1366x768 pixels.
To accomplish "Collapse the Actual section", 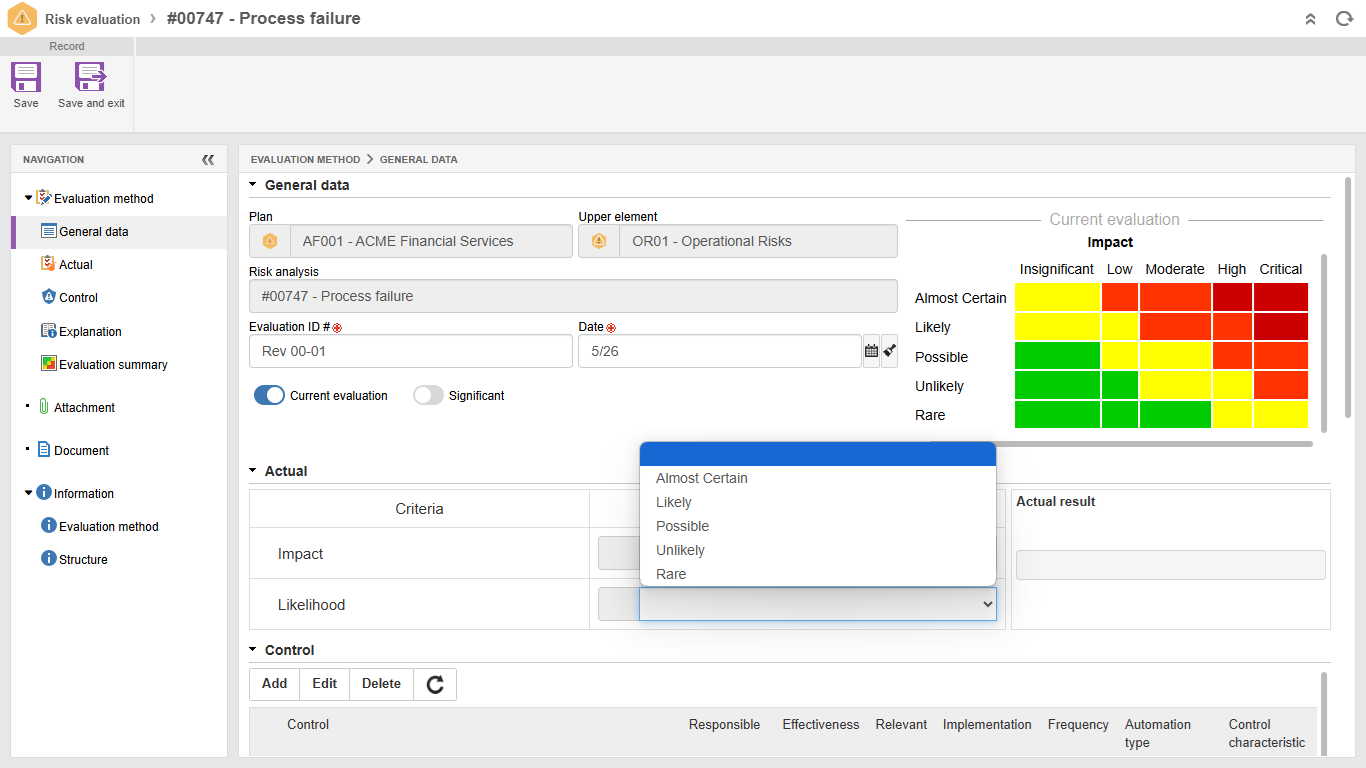I will [254, 471].
